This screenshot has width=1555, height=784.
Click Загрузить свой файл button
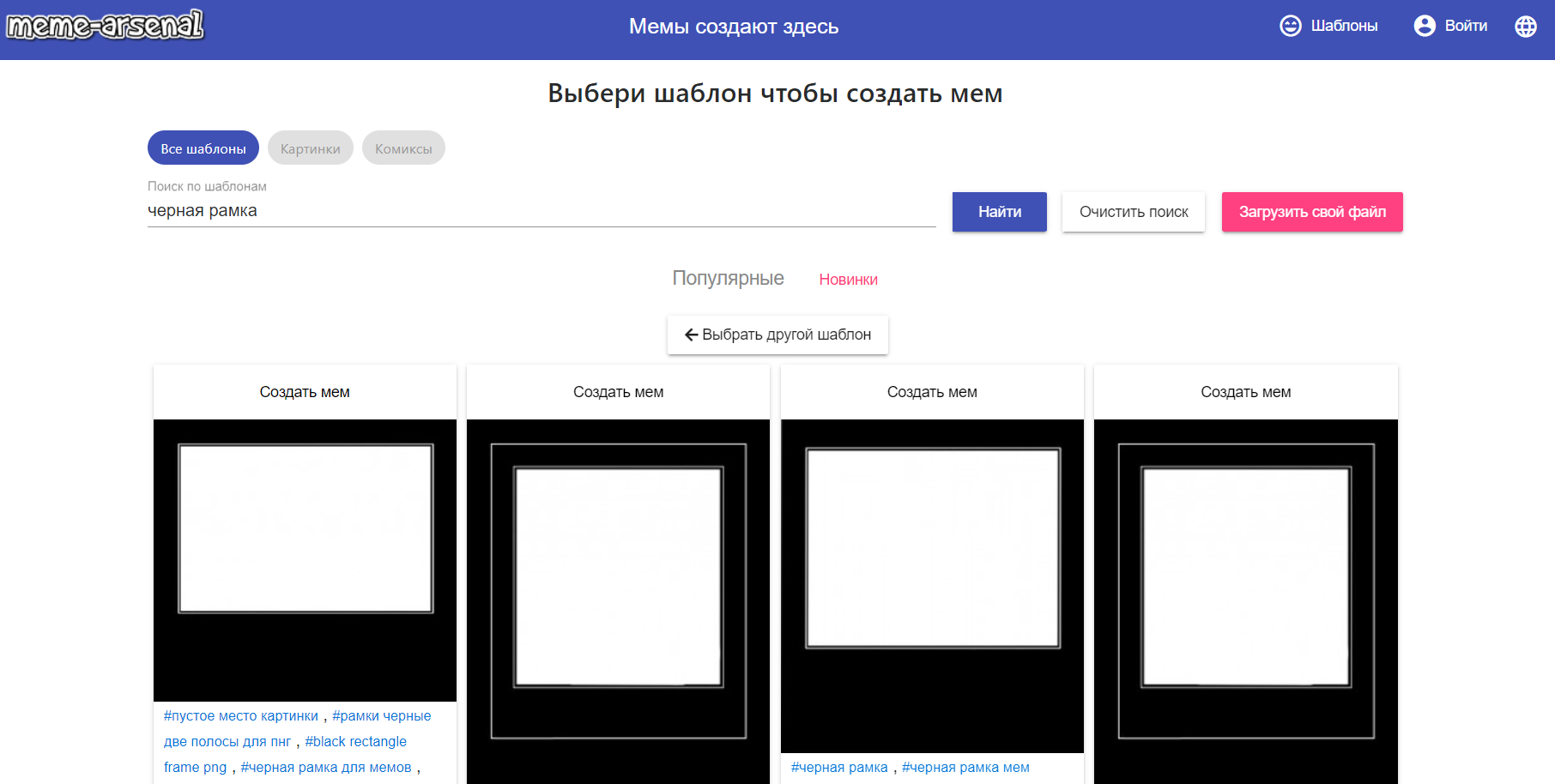click(1312, 212)
